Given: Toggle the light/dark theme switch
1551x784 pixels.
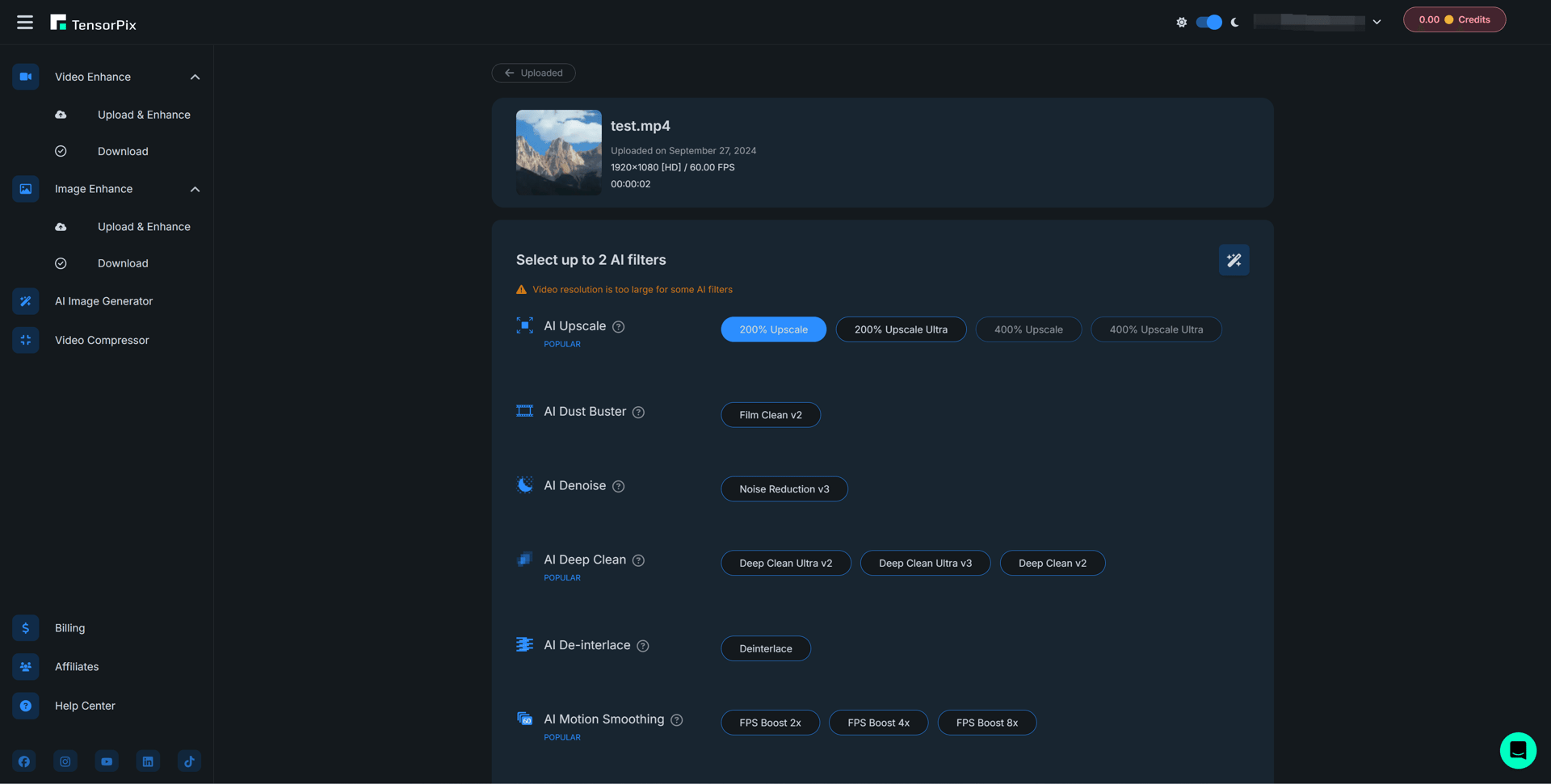Looking at the screenshot, I should 1208,22.
